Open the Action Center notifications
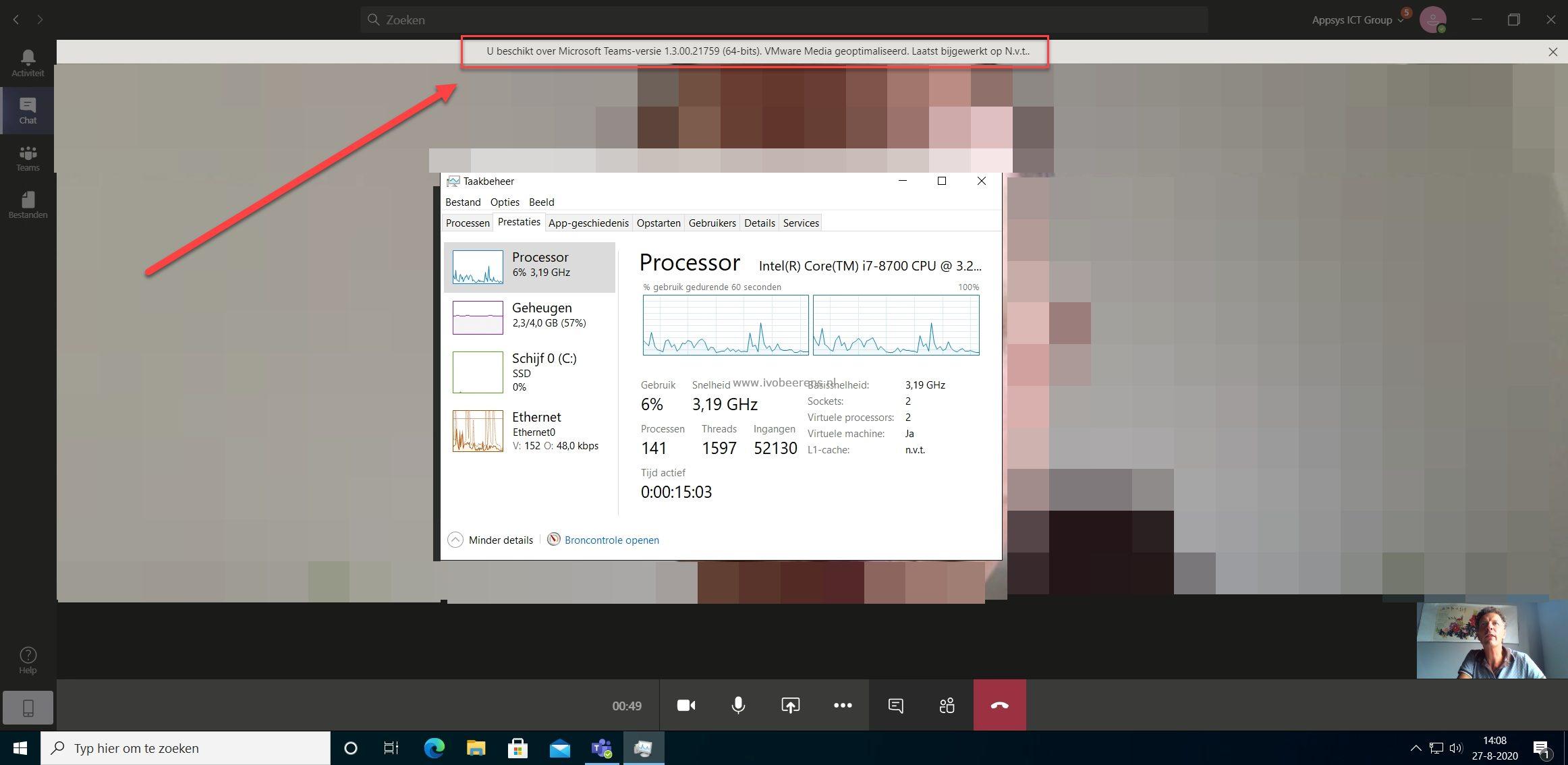This screenshot has height=765, width=1568. (x=1542, y=748)
